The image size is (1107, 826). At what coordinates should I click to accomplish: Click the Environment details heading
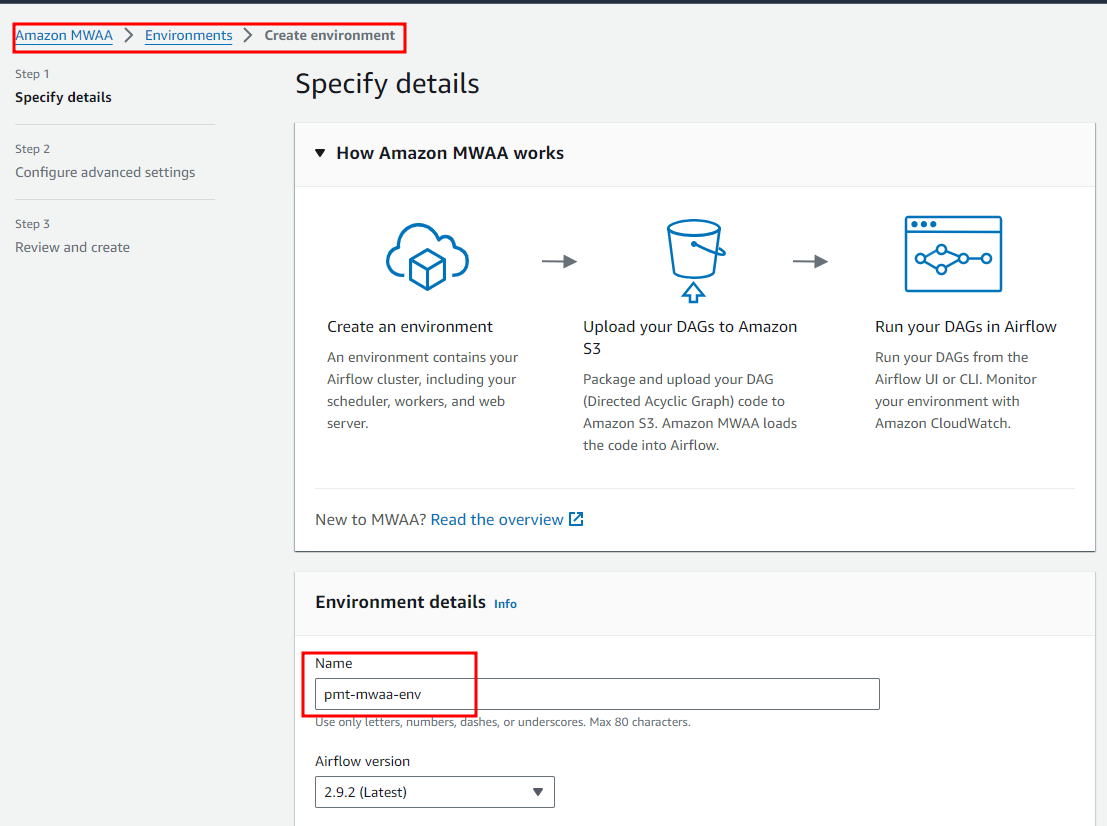pos(400,602)
